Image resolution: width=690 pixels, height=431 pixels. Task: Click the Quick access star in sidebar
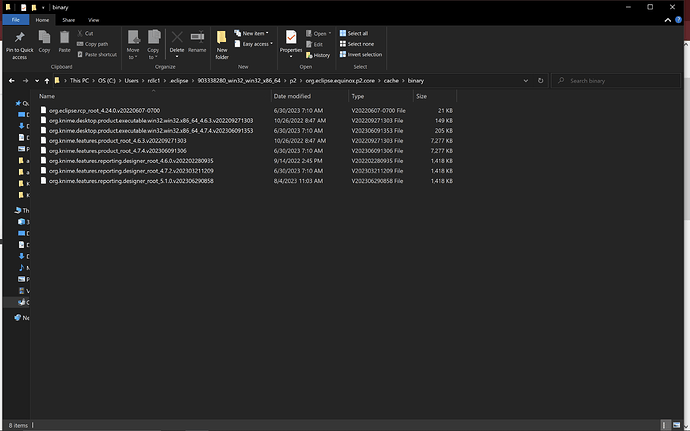(x=18, y=103)
